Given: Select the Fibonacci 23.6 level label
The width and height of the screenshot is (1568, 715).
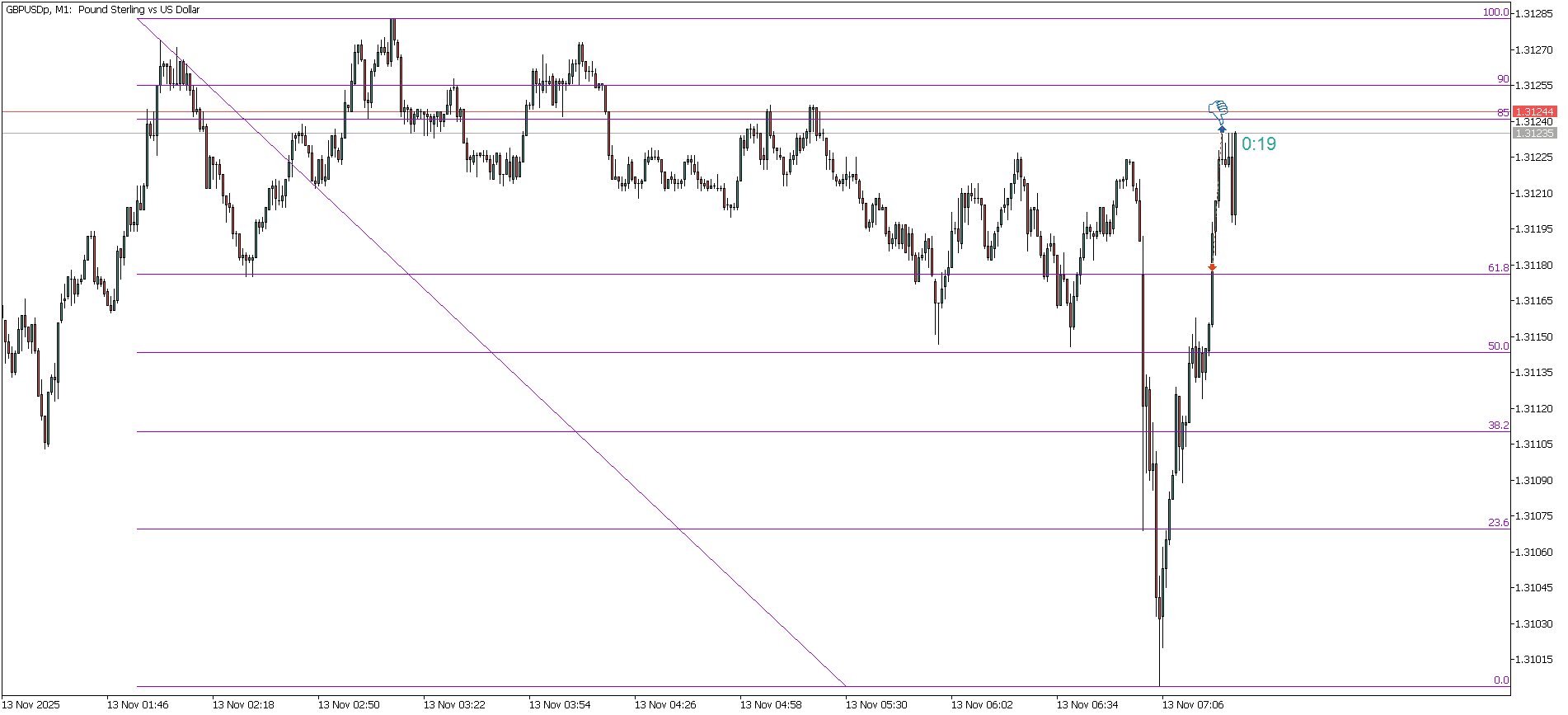Looking at the screenshot, I should coord(1498,523).
